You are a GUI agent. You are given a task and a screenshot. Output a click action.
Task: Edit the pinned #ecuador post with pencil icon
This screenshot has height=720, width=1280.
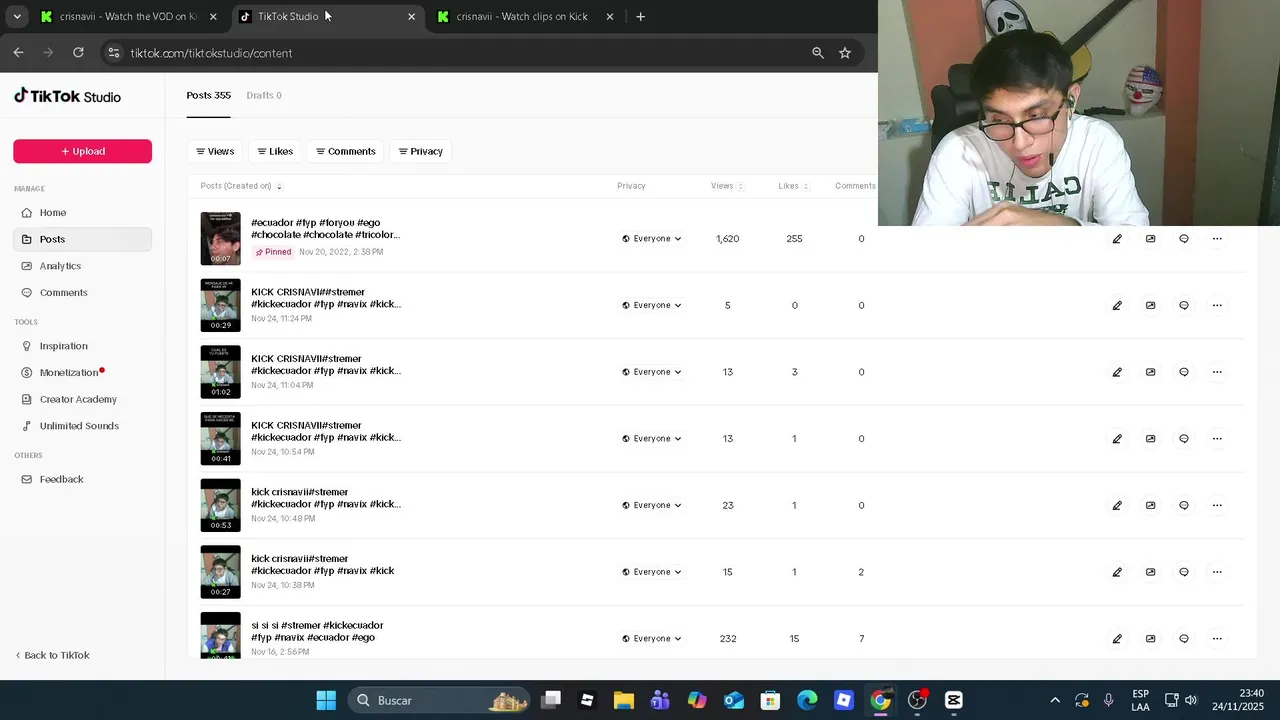[x=1117, y=239]
